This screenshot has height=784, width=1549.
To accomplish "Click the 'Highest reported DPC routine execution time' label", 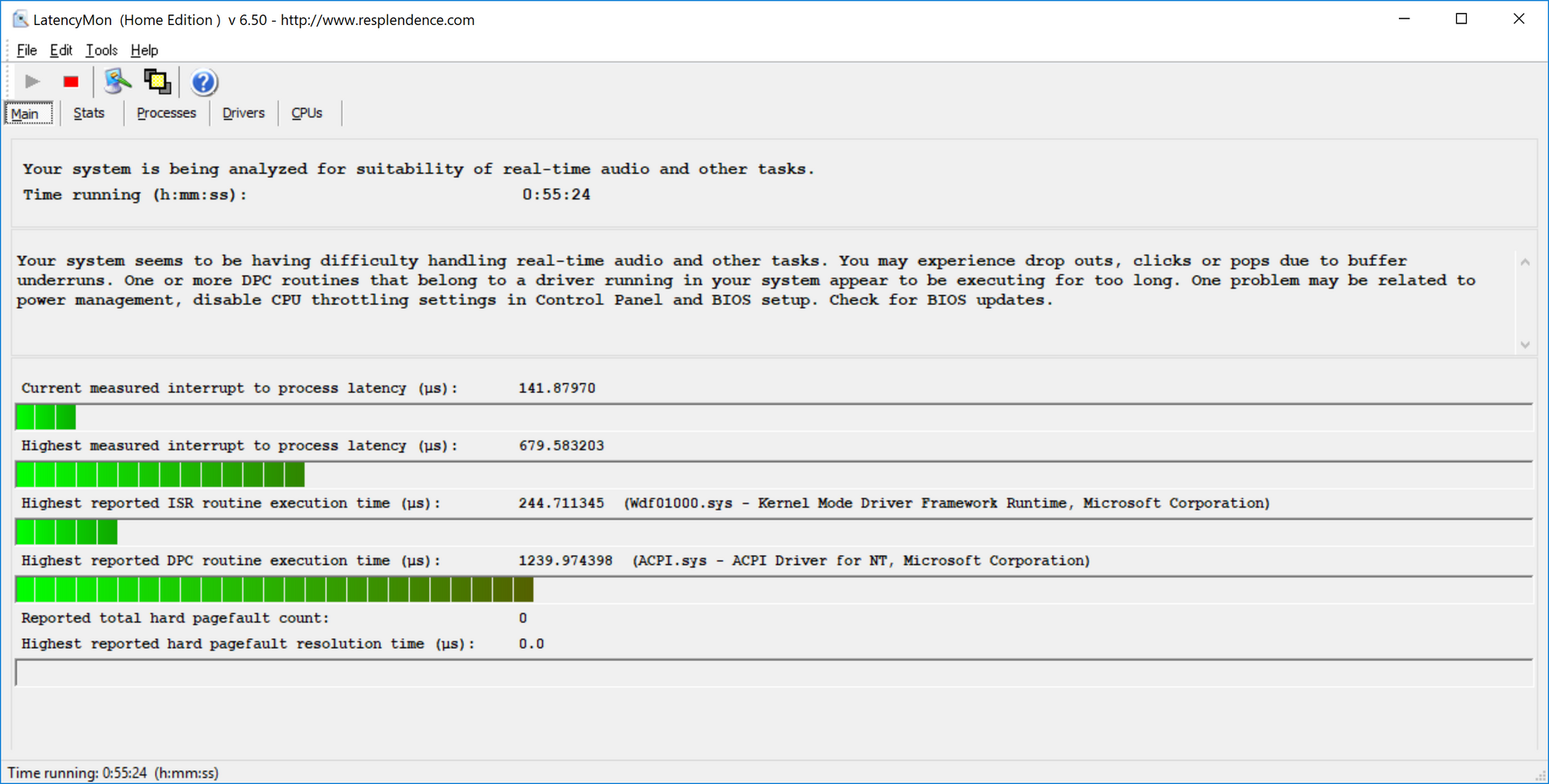I will 231,561.
